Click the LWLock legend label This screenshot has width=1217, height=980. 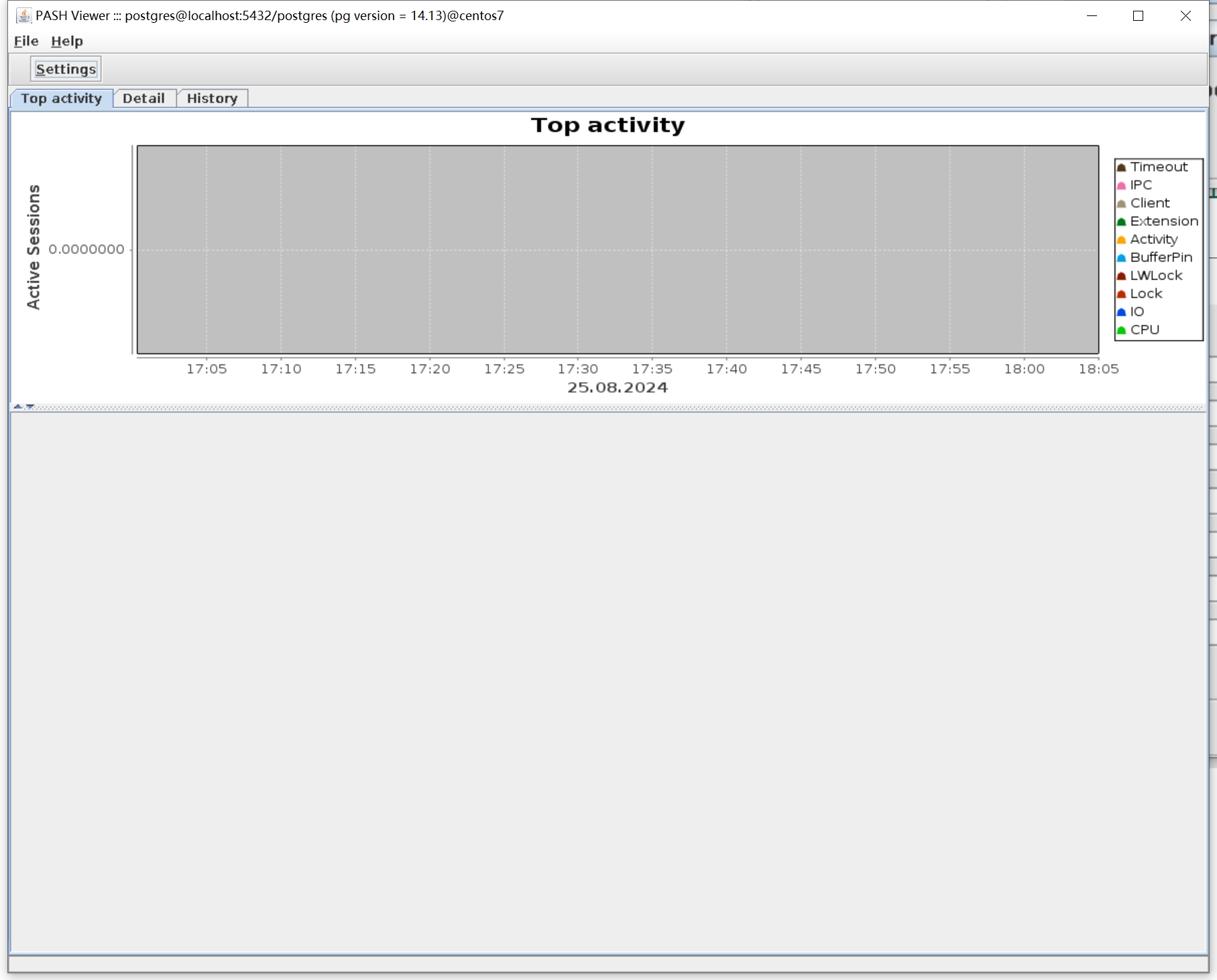pos(1156,275)
